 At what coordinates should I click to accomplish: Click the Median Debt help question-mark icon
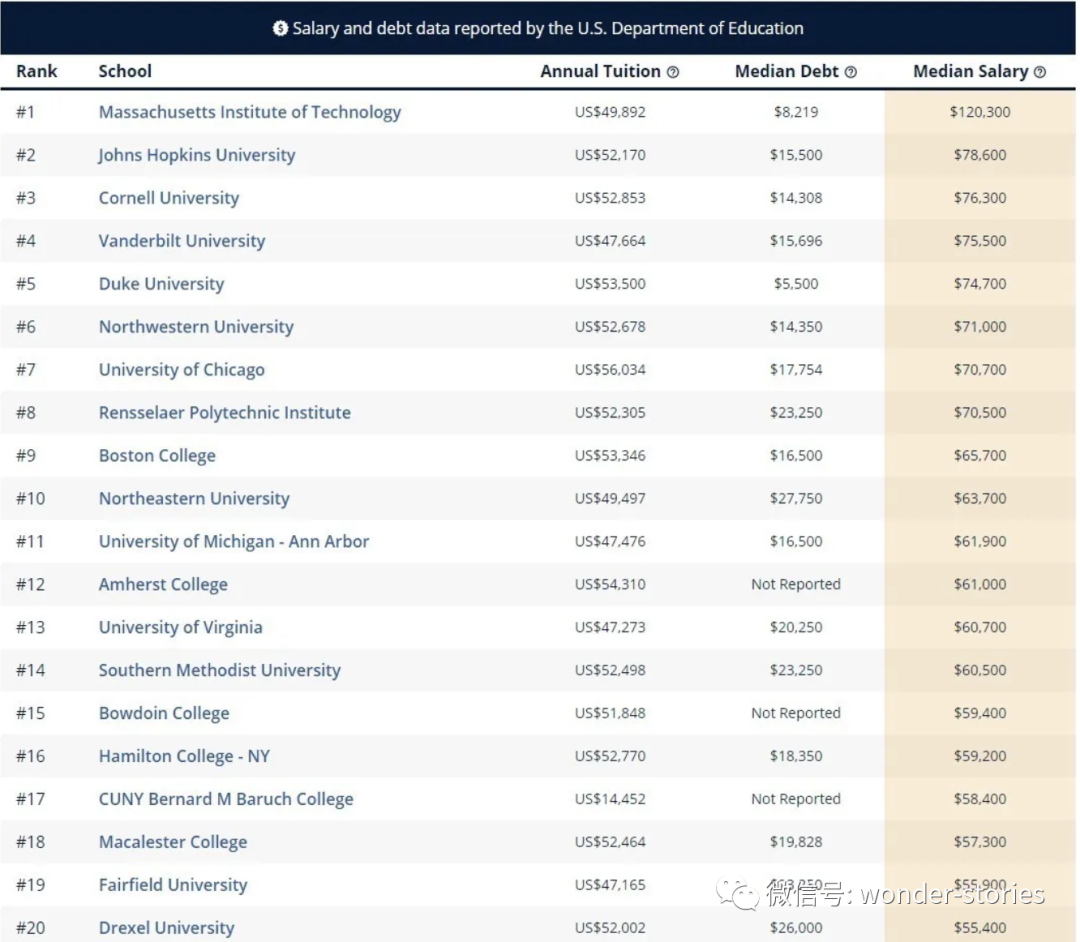pyautogui.click(x=851, y=72)
